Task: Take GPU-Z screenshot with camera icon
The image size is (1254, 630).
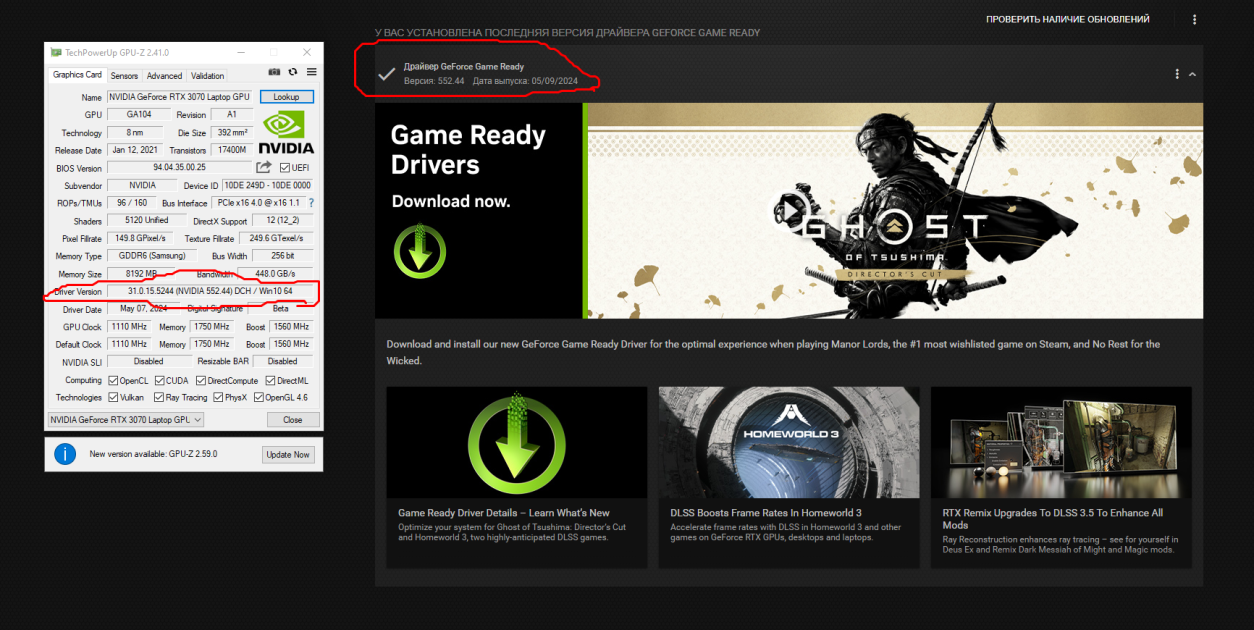Action: (x=274, y=72)
